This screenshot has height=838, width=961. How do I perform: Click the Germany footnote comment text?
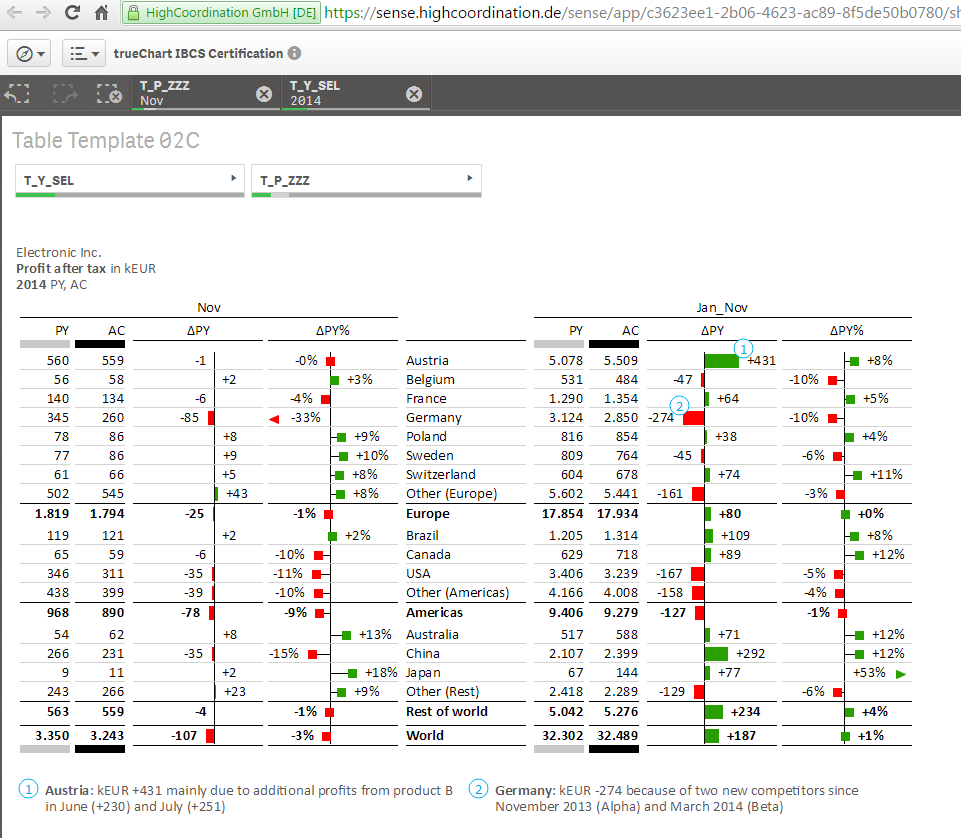[x=677, y=798]
